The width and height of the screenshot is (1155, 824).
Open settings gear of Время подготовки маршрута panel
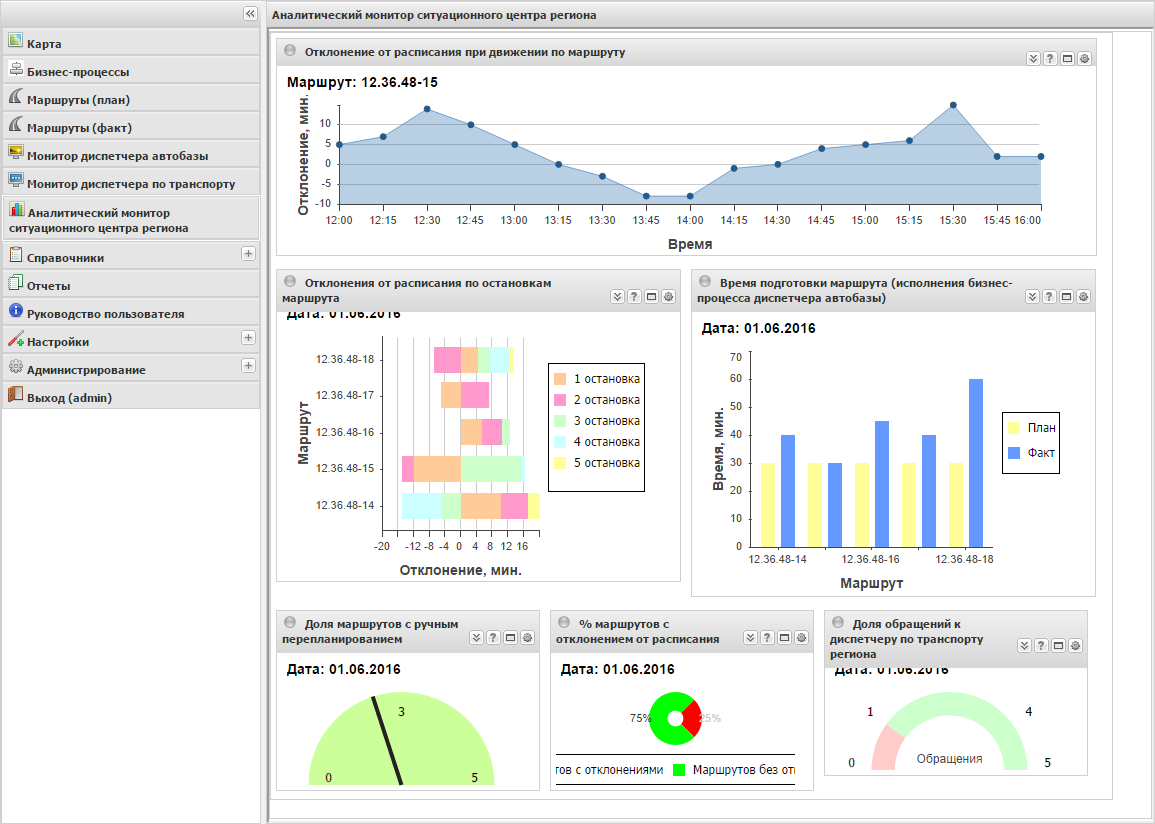point(1083,297)
